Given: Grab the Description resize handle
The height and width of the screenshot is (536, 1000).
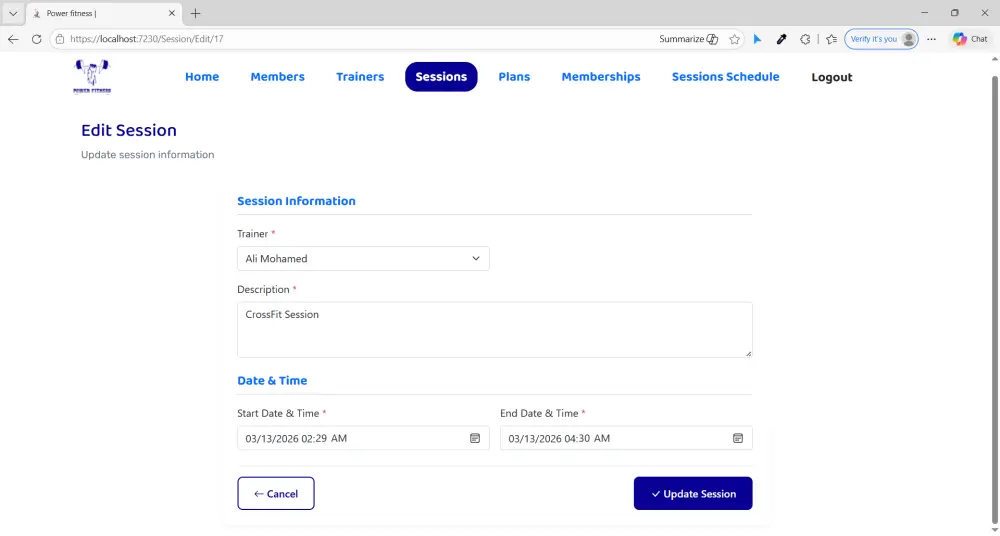Looking at the screenshot, I should (x=748, y=353).
